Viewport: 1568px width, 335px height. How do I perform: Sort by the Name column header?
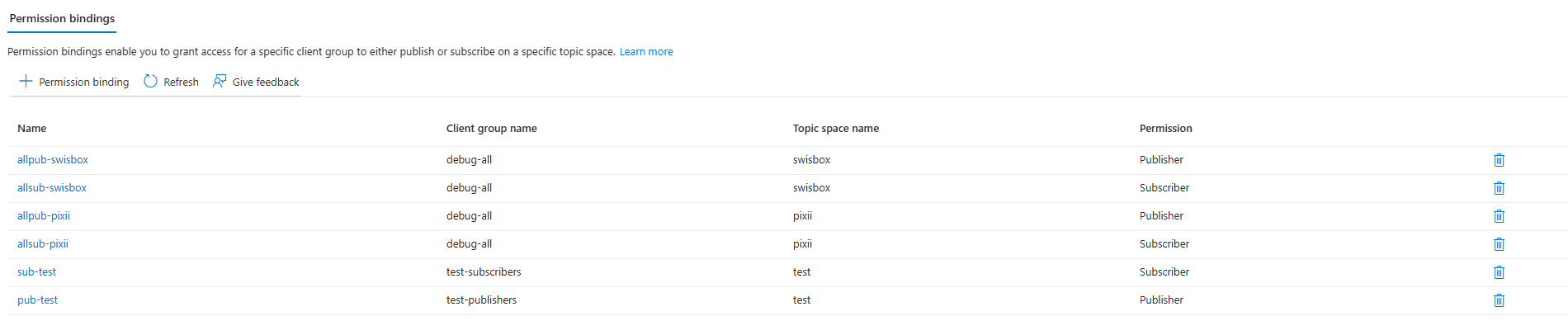tap(32, 128)
